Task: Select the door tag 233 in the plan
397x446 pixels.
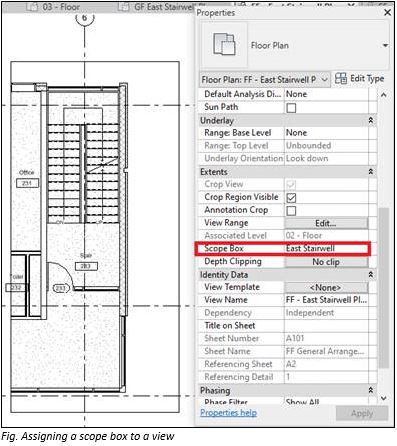Action: 60,288
